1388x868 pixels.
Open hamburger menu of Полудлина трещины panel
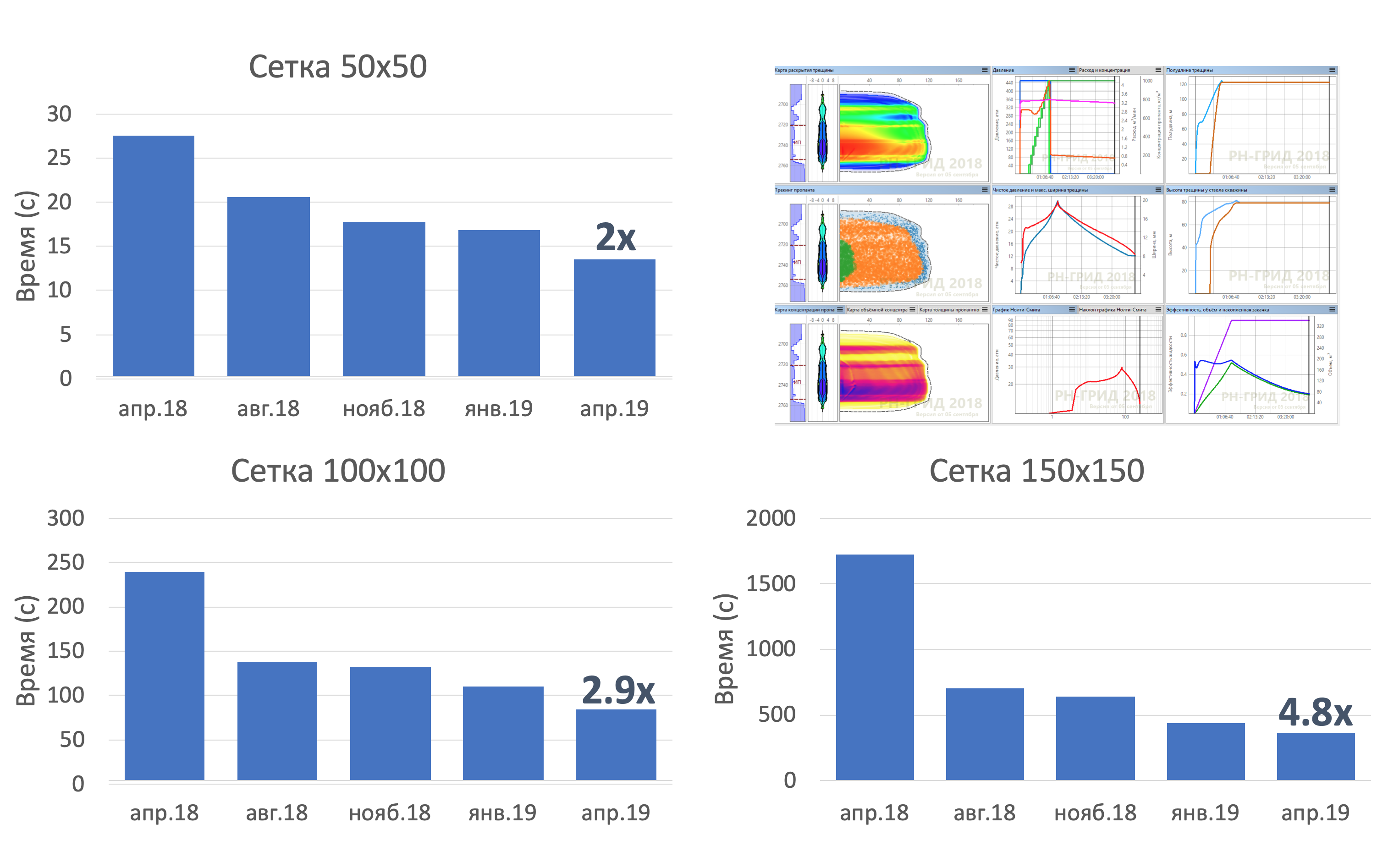click(x=1332, y=70)
